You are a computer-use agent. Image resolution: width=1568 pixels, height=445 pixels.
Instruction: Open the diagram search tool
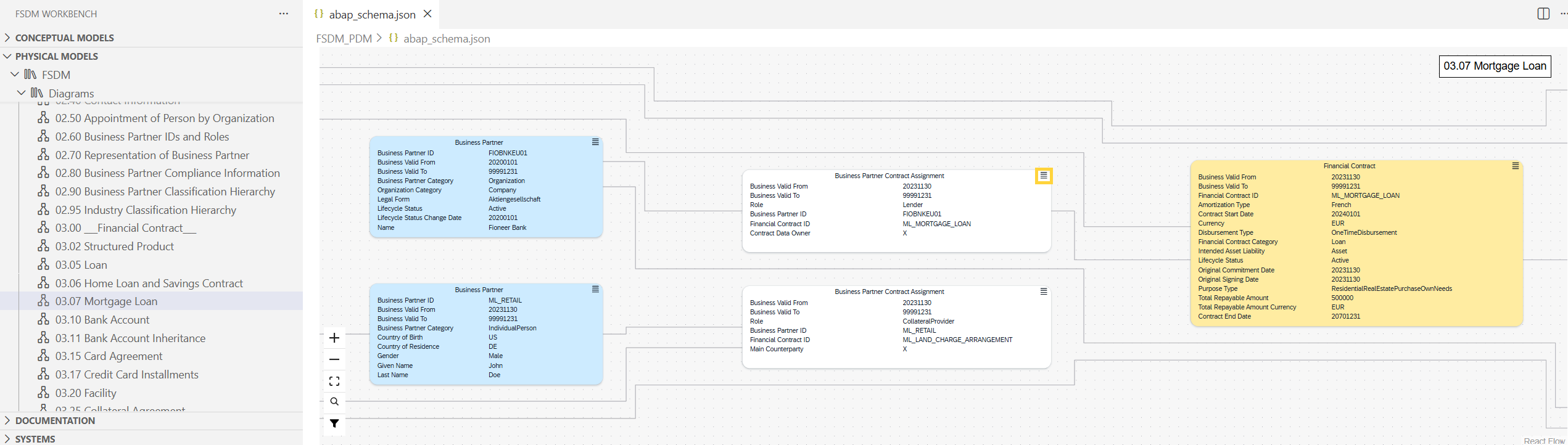[x=334, y=402]
